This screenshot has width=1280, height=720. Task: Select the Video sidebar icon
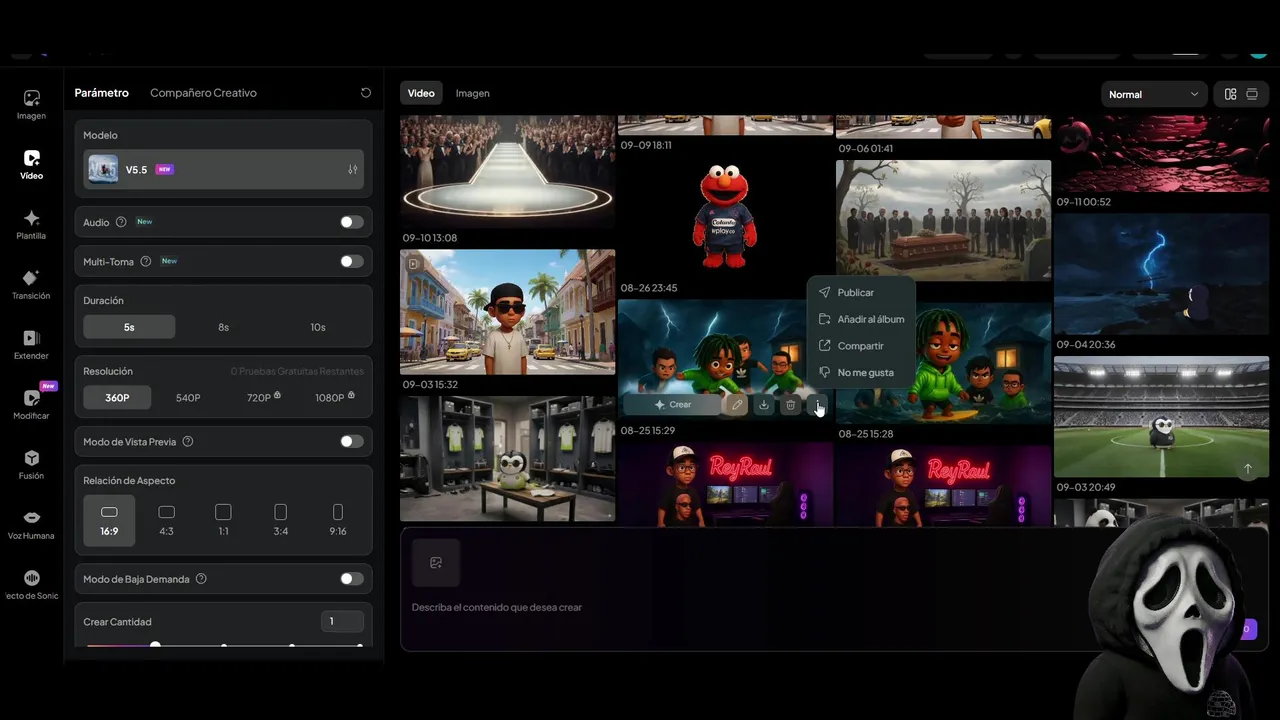31,164
